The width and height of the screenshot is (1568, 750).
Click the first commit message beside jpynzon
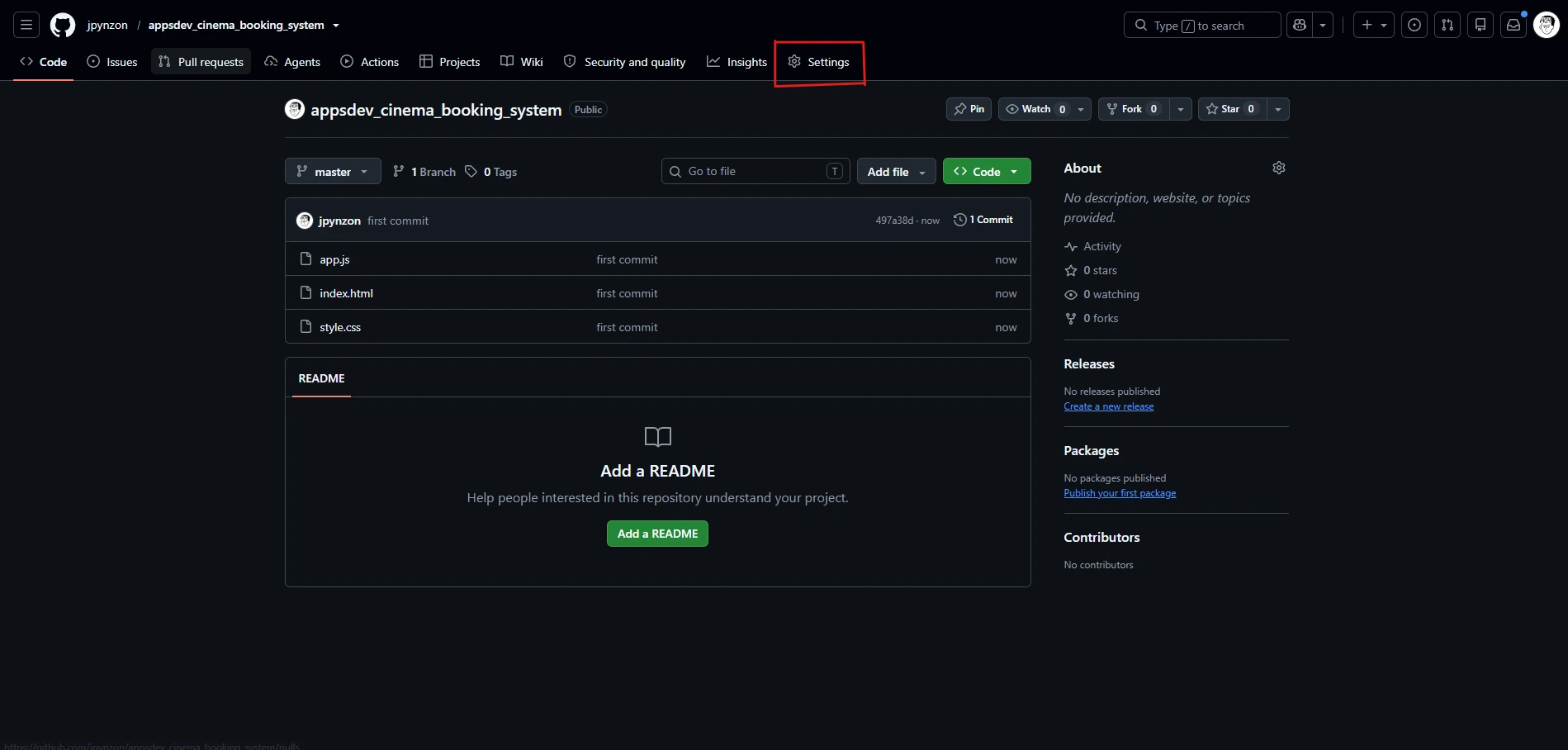pos(398,221)
